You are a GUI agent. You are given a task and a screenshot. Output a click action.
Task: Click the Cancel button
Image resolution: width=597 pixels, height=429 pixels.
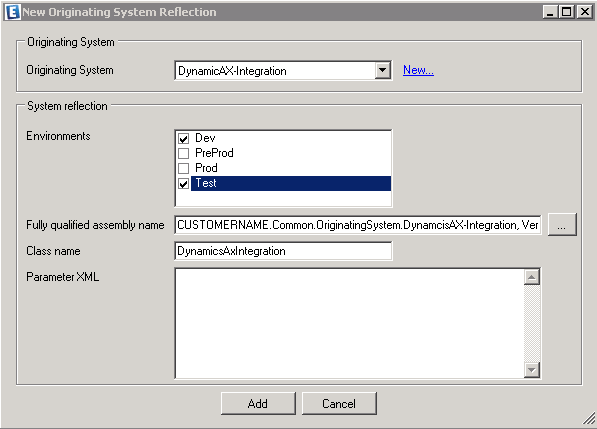click(x=339, y=403)
